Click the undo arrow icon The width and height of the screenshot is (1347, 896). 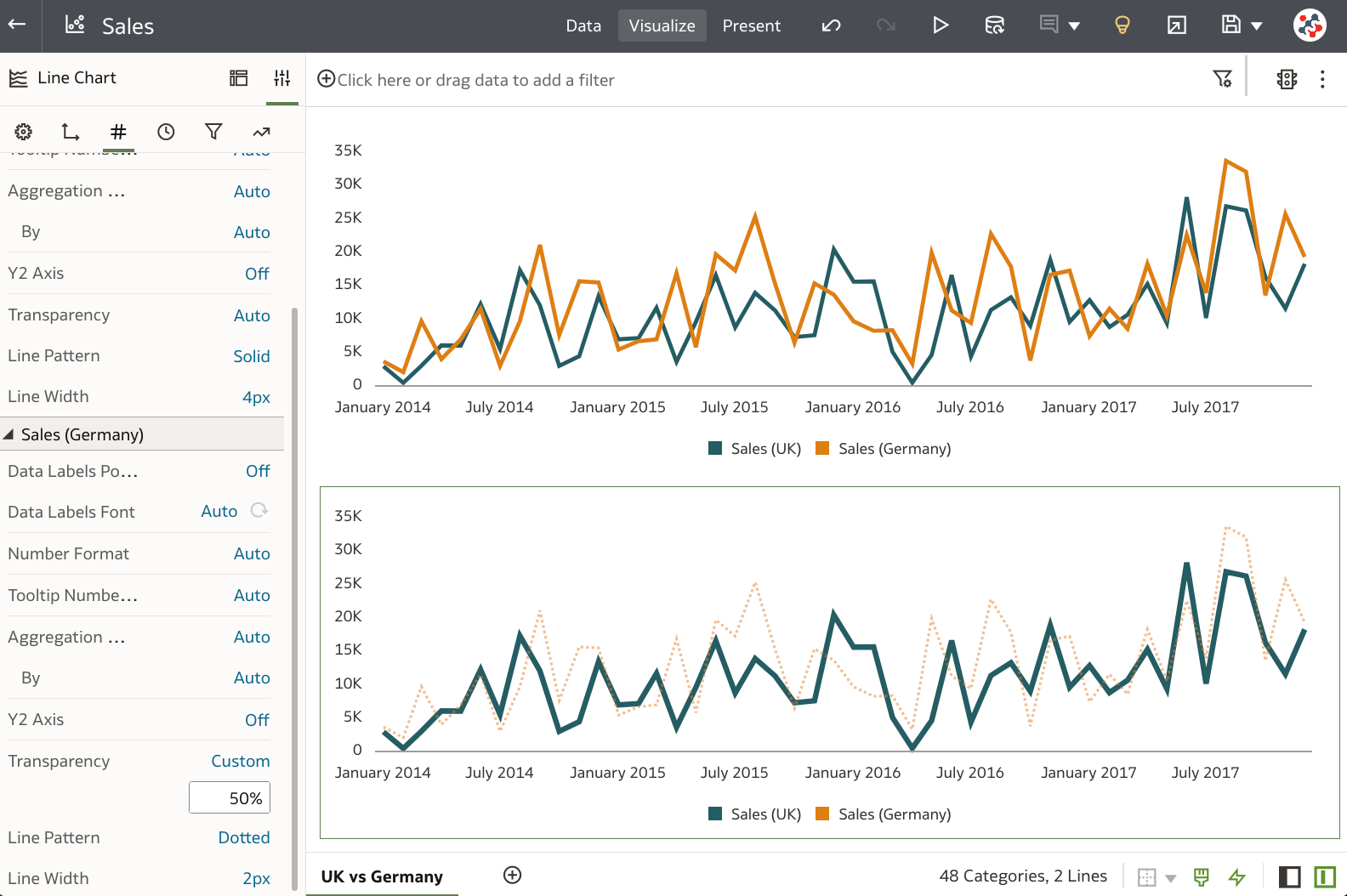point(831,26)
